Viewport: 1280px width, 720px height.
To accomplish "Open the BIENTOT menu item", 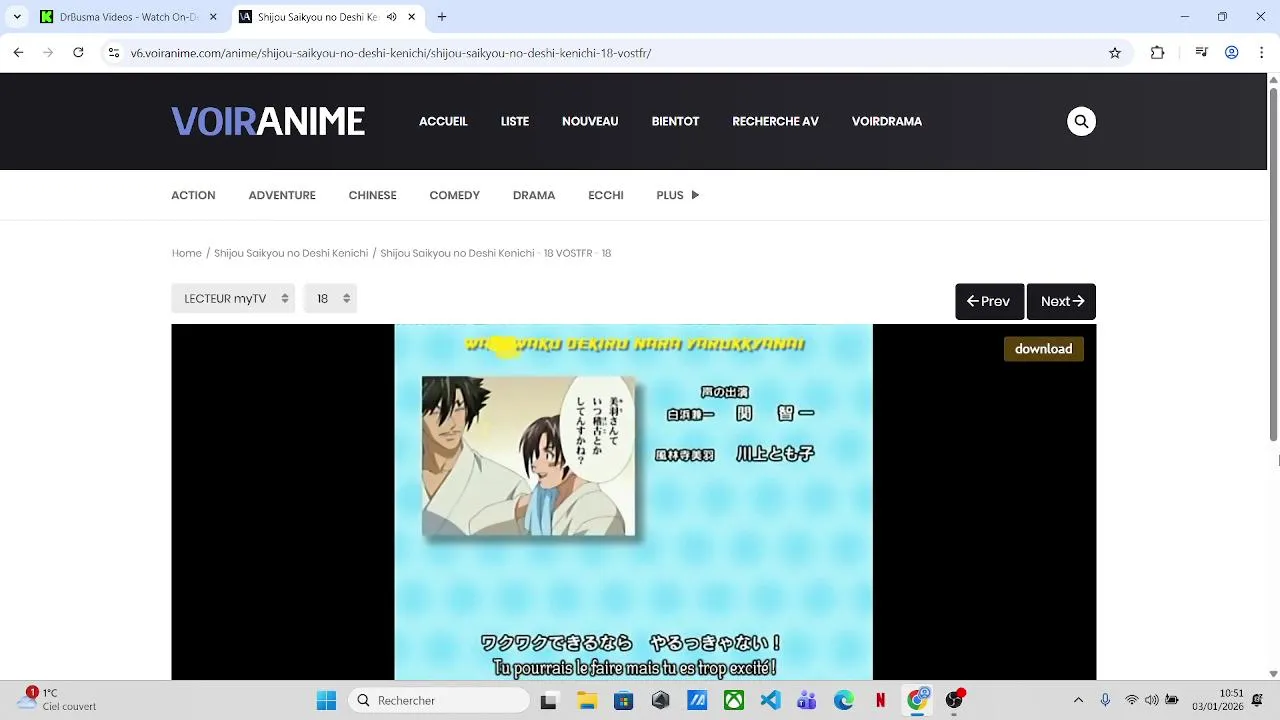I will tap(675, 121).
